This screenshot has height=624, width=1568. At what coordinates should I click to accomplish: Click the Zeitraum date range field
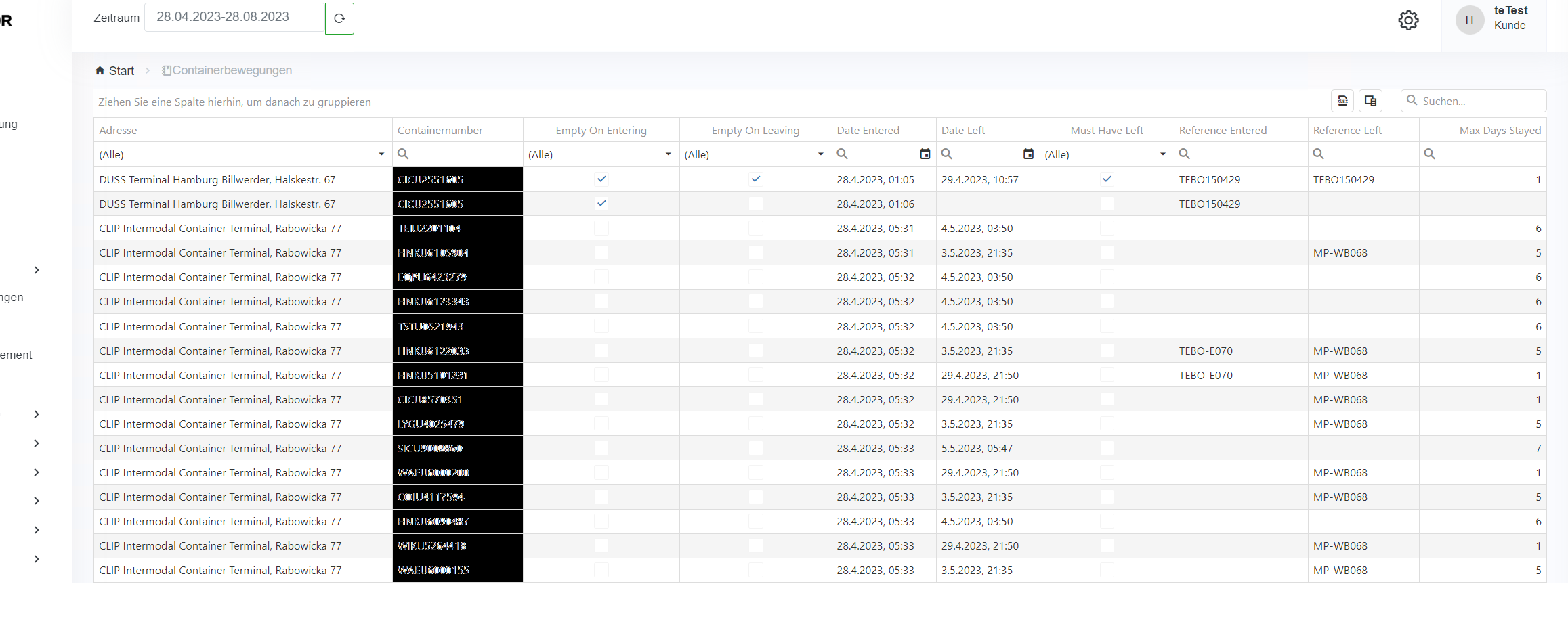click(x=234, y=18)
